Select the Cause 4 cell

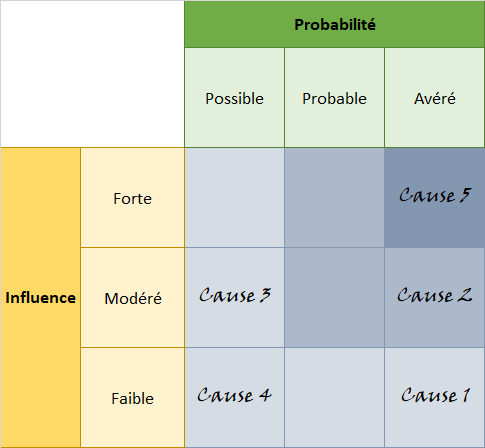coord(234,398)
